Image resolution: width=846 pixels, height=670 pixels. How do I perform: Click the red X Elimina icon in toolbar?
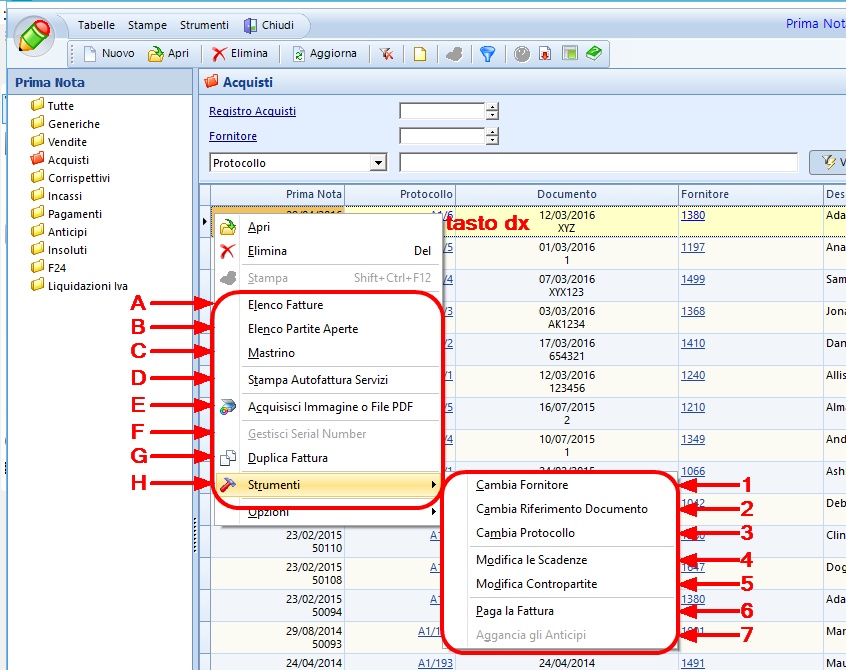tap(219, 54)
